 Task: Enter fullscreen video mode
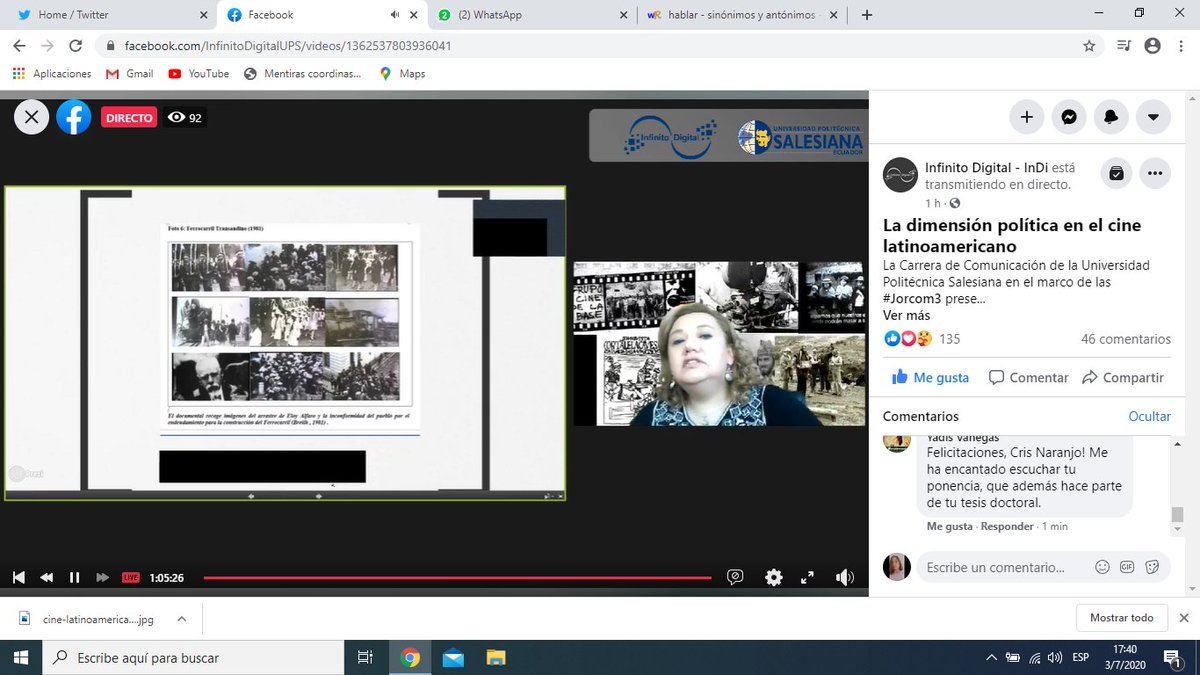coord(808,577)
